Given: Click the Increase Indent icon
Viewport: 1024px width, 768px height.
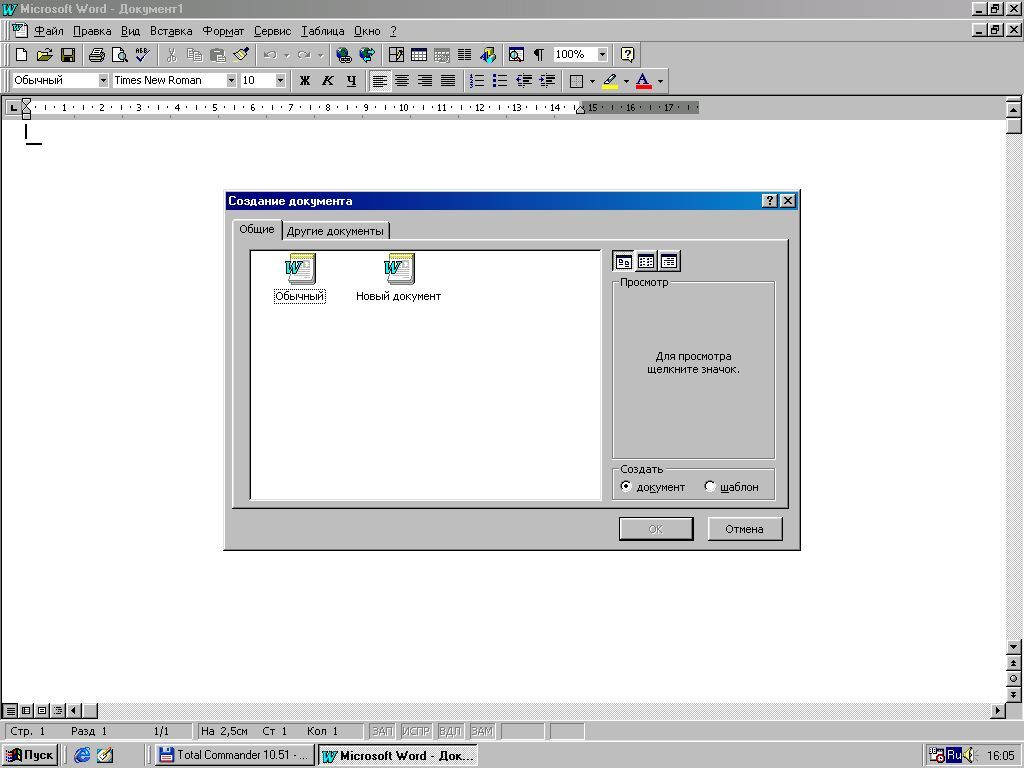Looking at the screenshot, I should (547, 80).
